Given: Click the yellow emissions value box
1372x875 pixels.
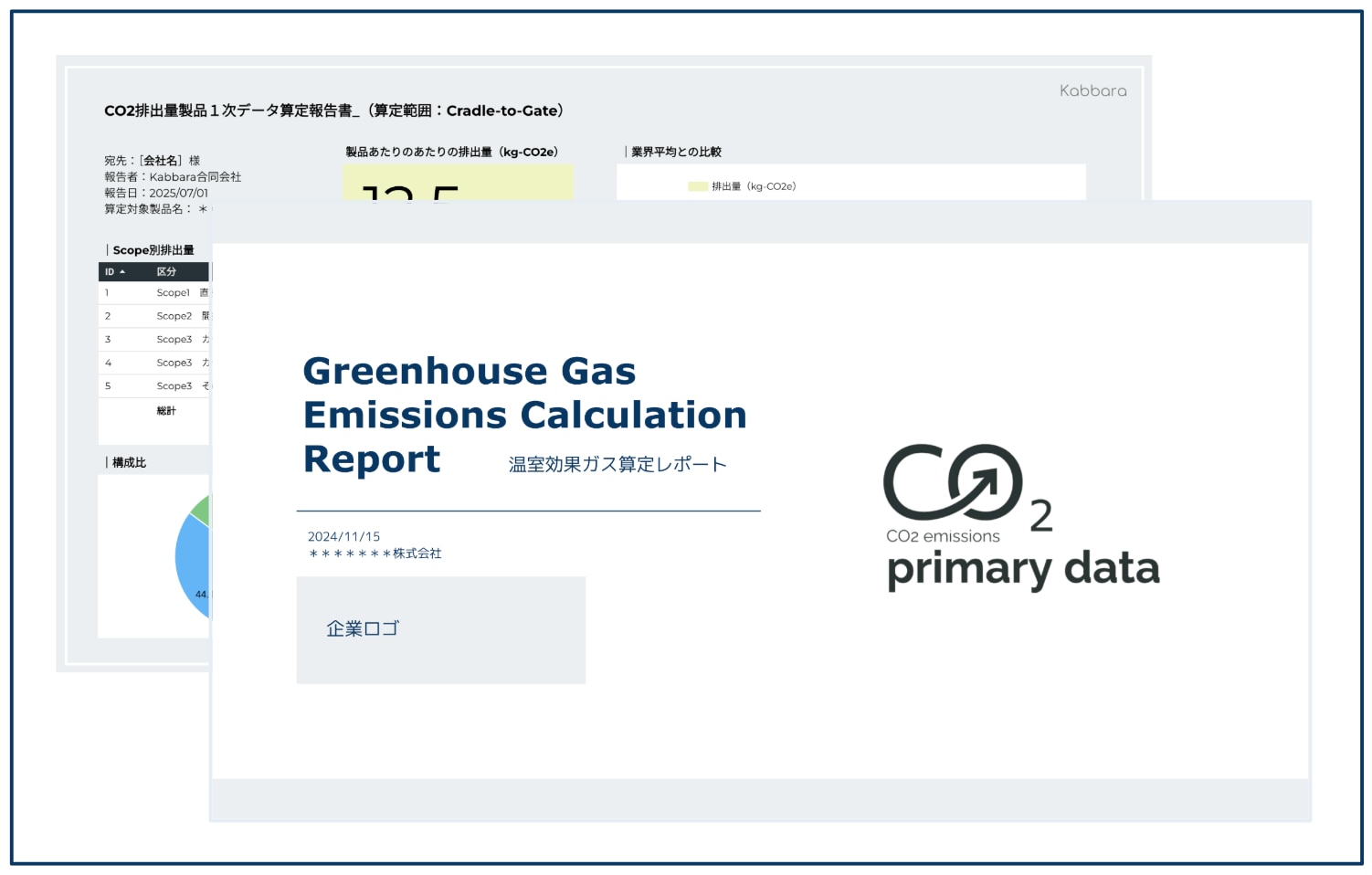Looking at the screenshot, I should coord(458,183).
